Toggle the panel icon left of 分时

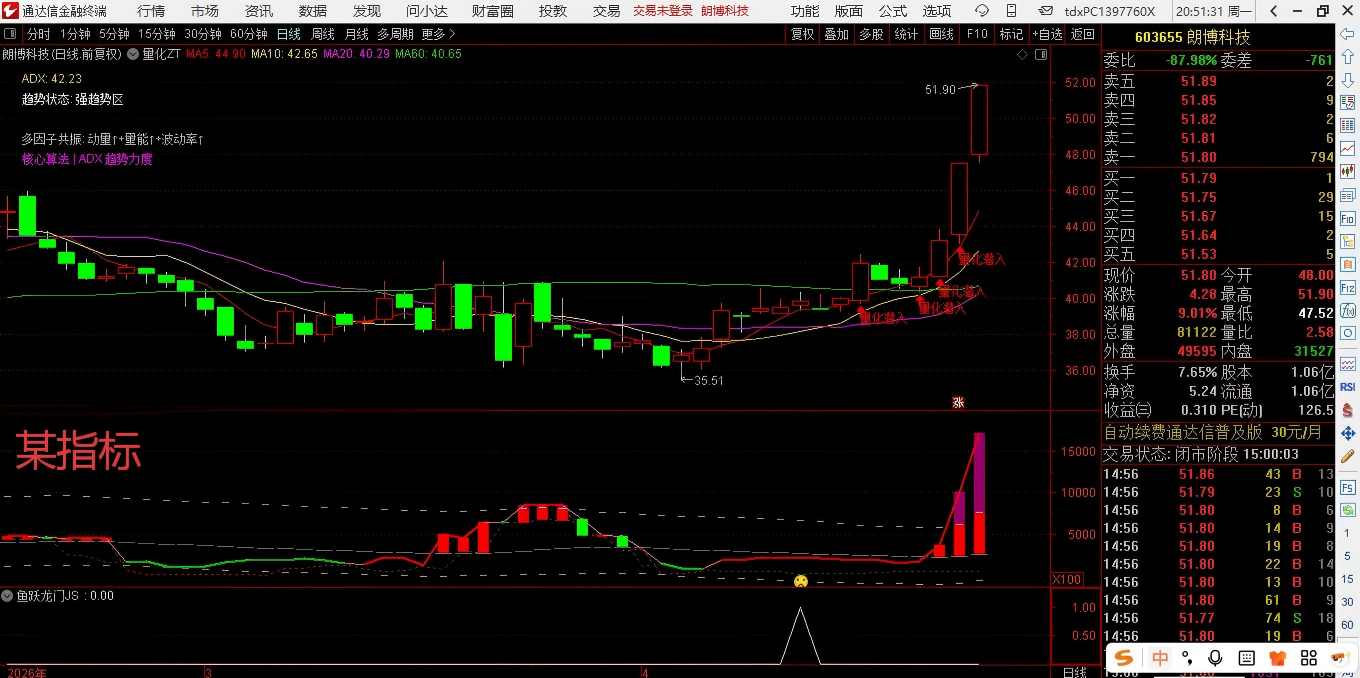click(x=11, y=34)
